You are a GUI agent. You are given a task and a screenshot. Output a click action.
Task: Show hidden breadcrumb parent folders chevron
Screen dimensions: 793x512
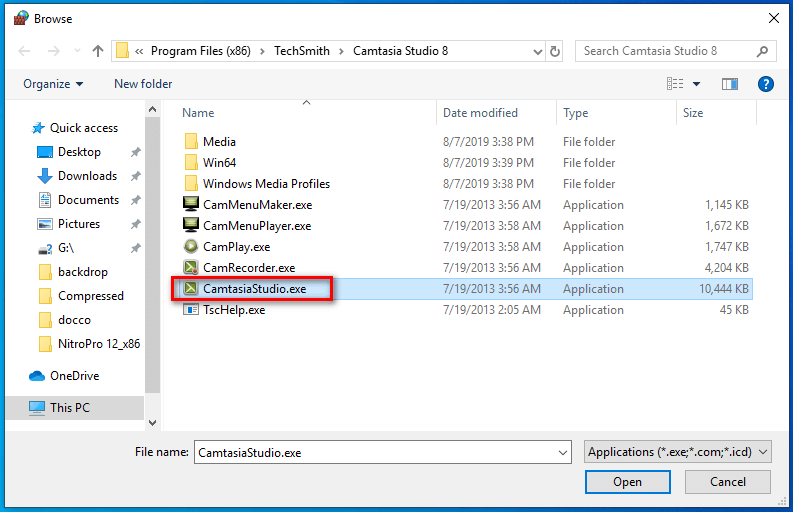point(139,51)
